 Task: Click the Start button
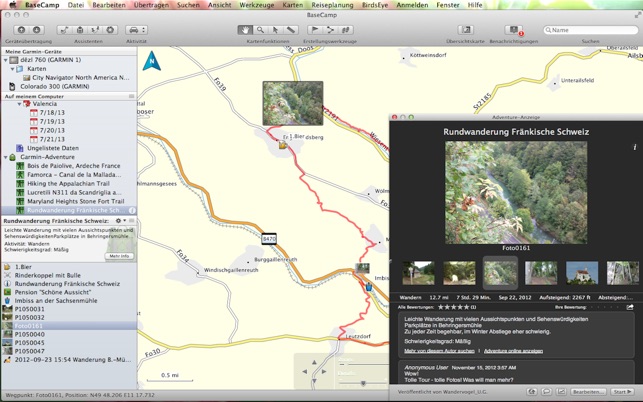[622, 392]
